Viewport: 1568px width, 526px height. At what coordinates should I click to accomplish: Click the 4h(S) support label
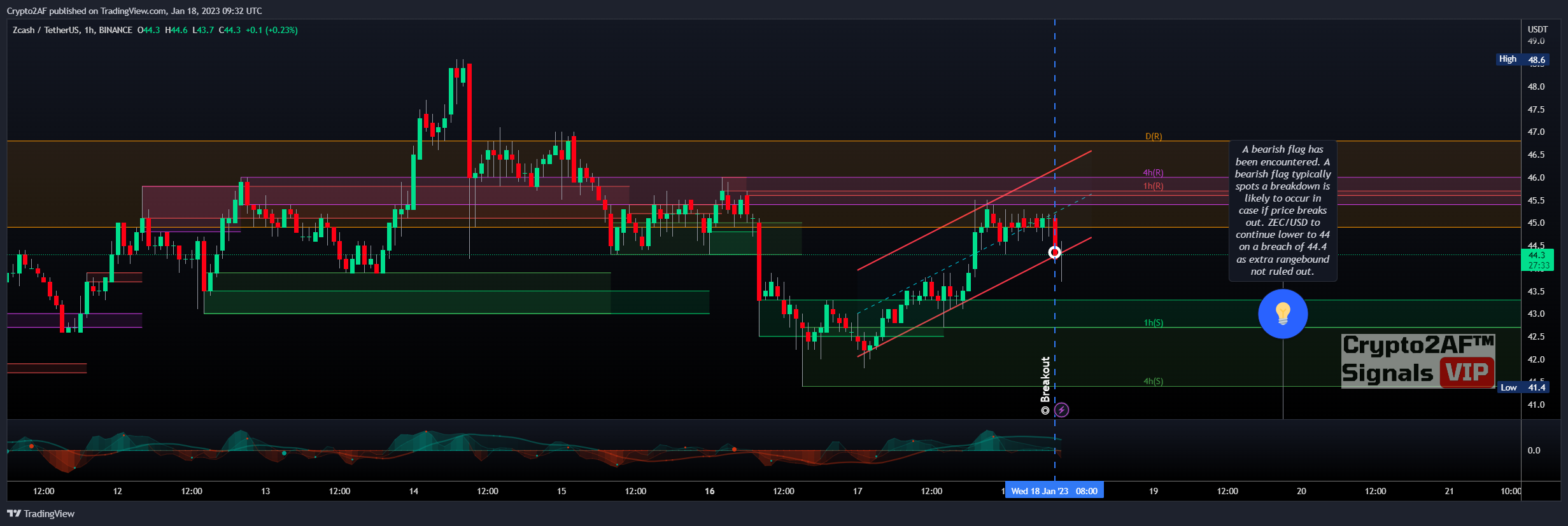(x=1154, y=381)
